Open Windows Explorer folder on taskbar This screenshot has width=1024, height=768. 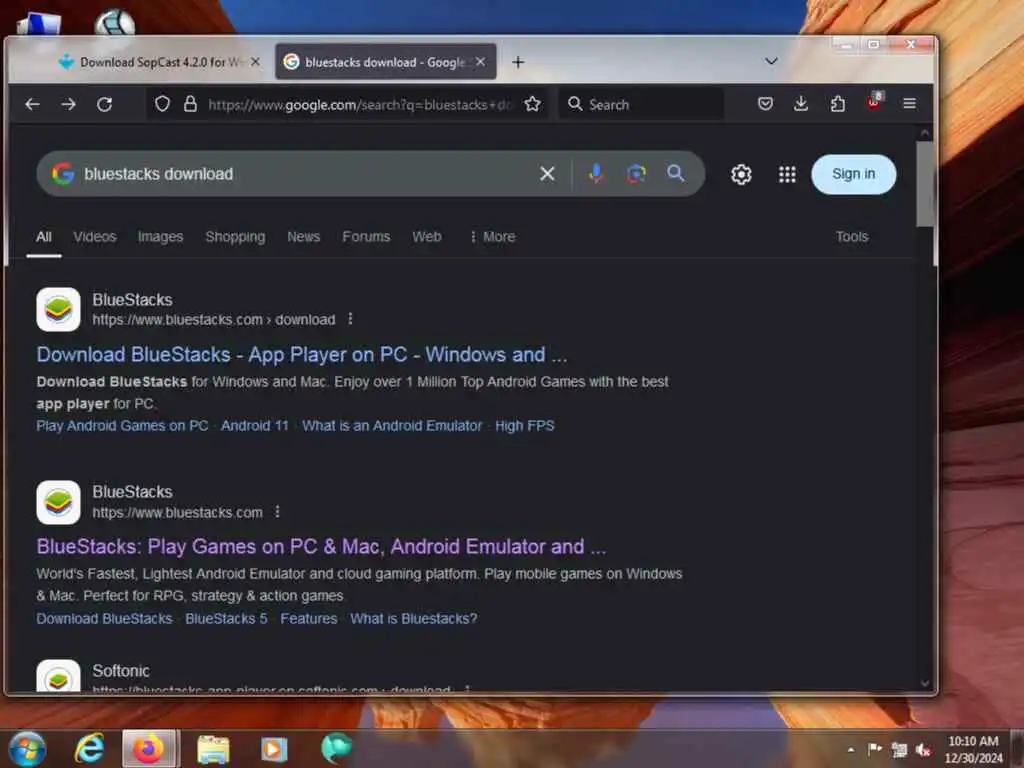point(214,748)
